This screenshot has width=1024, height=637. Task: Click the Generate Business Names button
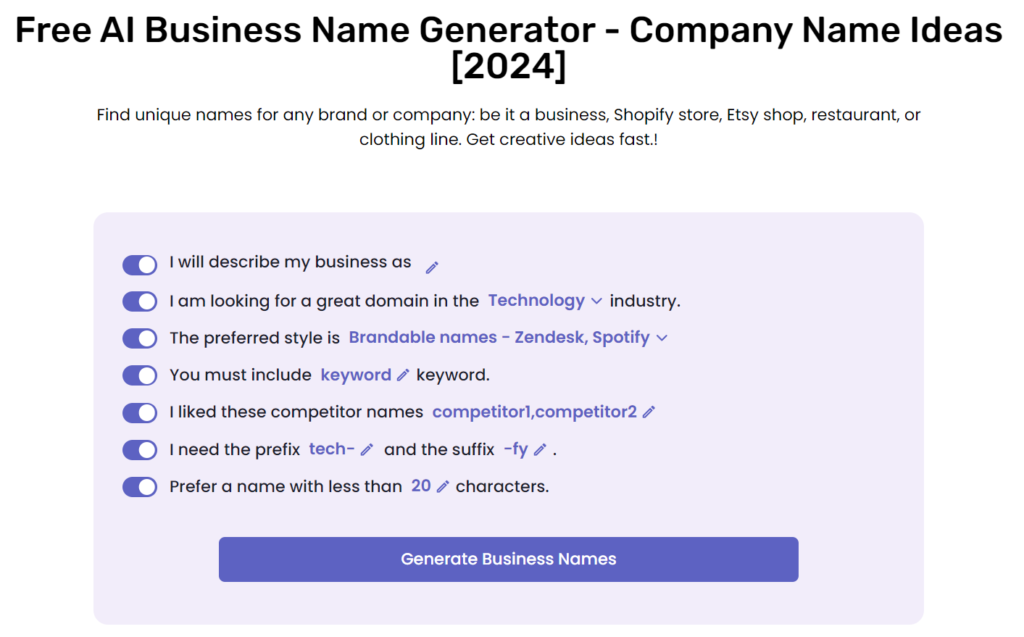click(x=508, y=559)
